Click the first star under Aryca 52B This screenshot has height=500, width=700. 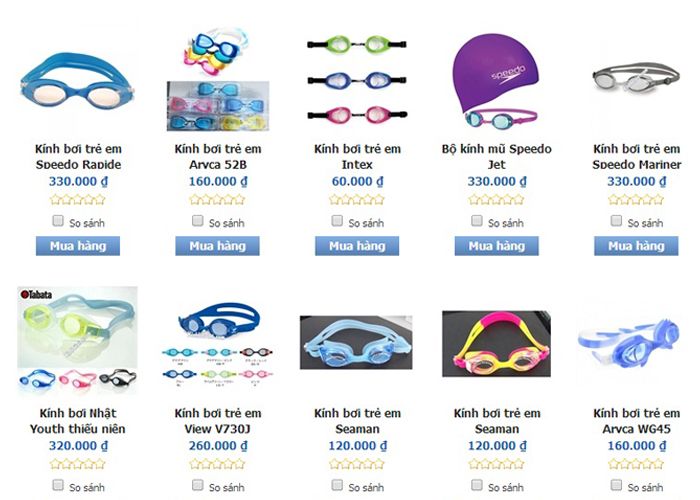(195, 200)
